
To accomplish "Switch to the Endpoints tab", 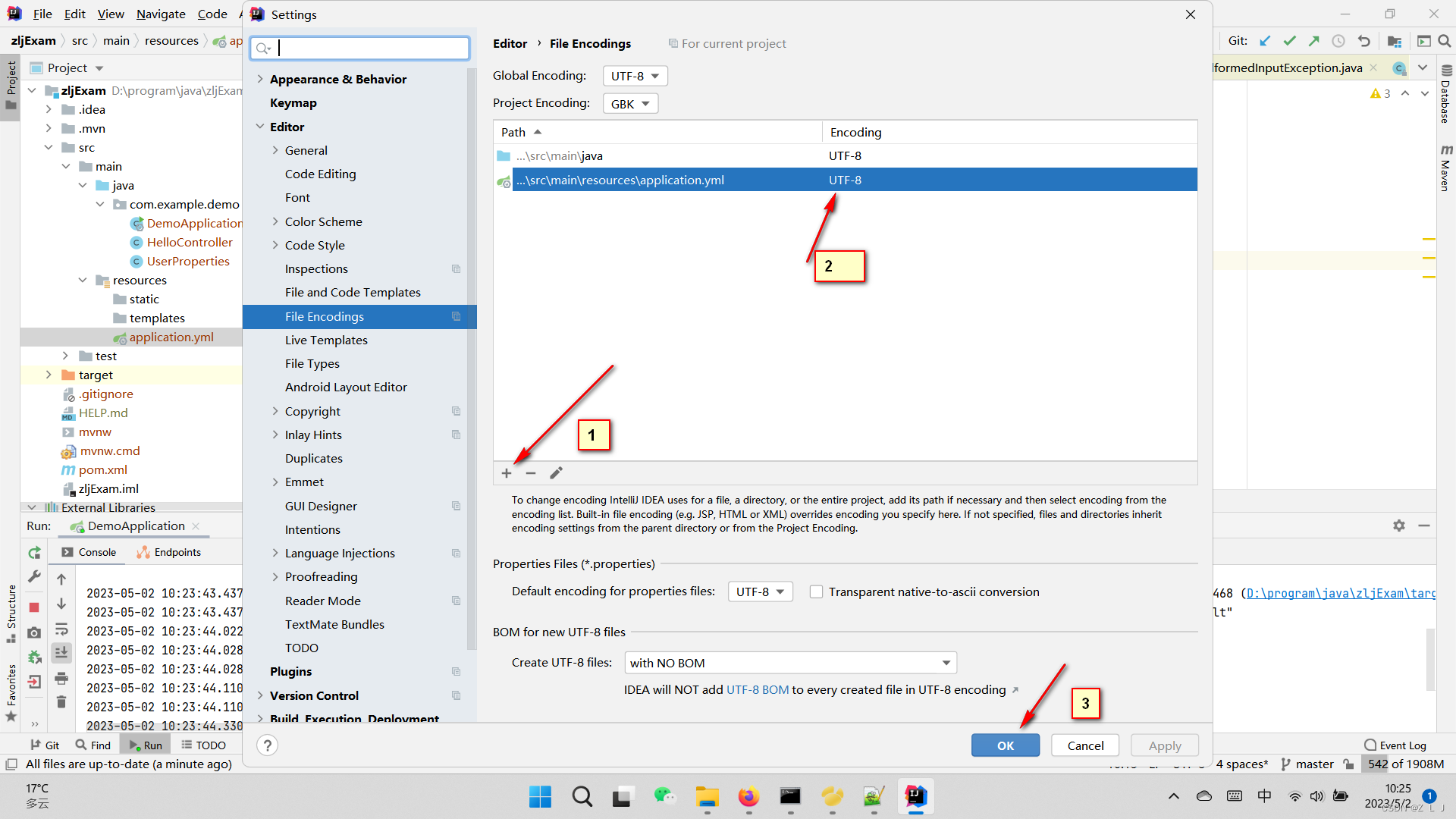I will click(169, 553).
